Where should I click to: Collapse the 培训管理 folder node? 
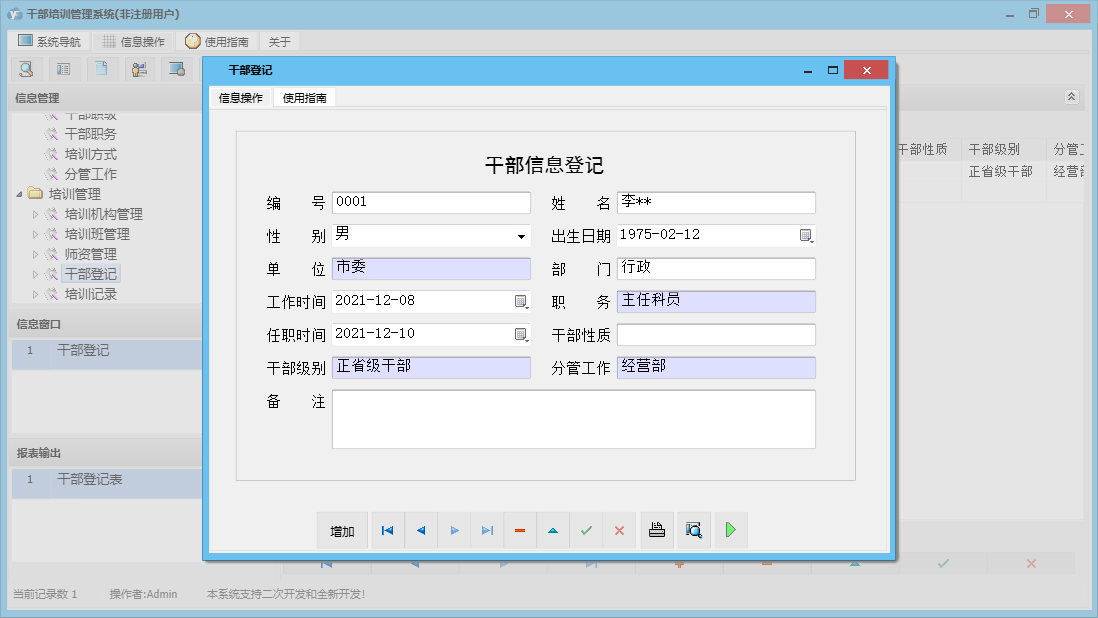20,194
